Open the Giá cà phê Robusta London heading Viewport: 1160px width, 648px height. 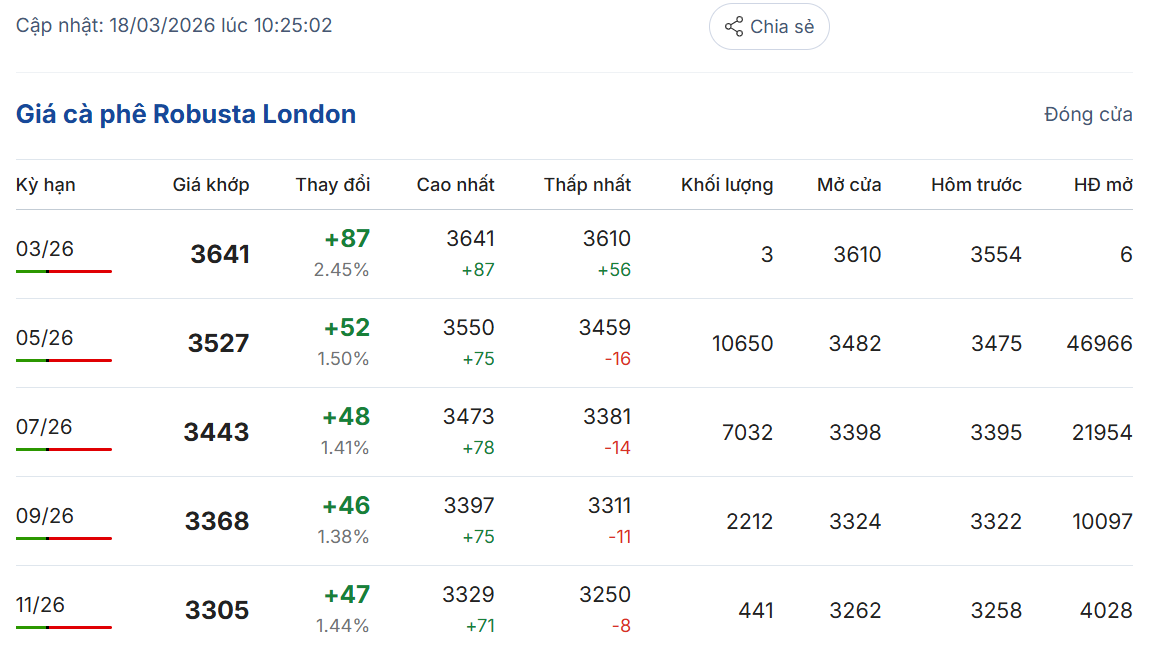pyautogui.click(x=186, y=114)
